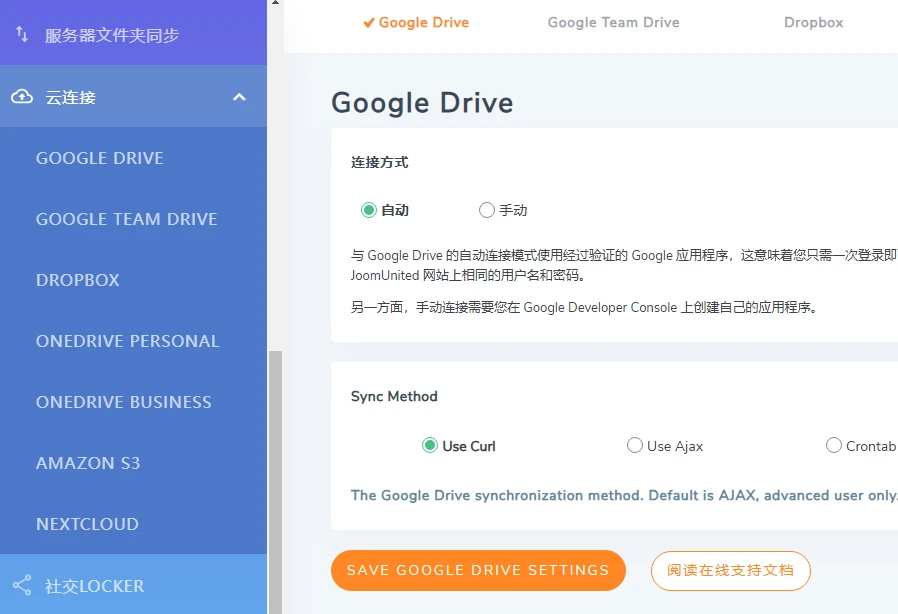
Task: Click the orange checkmark on Google Drive tab
Action: (371, 22)
